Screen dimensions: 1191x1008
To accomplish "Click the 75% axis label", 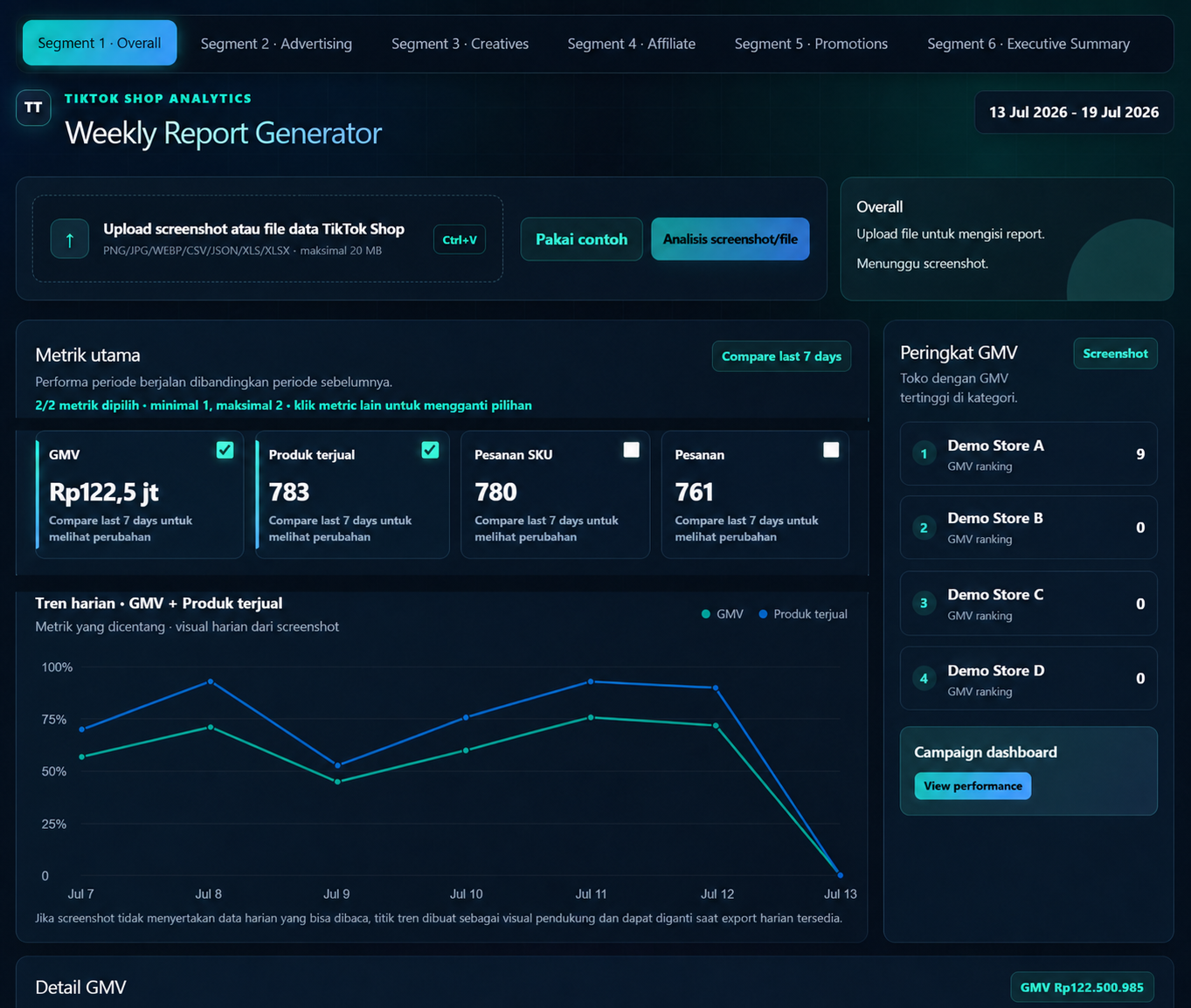I will 54,720.
